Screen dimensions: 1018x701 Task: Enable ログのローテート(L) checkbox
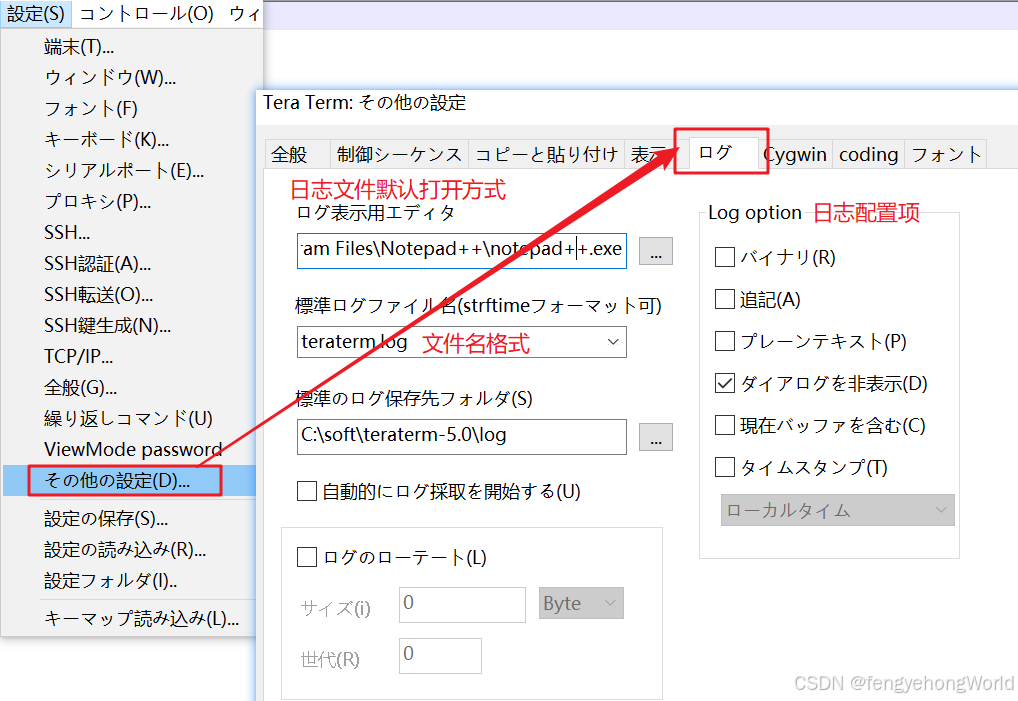308,557
